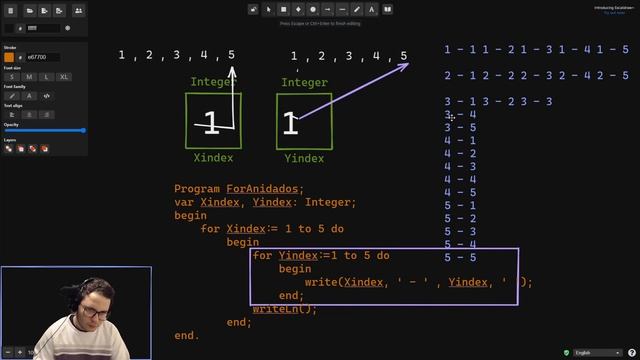Click 'Program ForAnidados;' code line
The image size is (640, 360).
click(x=239, y=189)
